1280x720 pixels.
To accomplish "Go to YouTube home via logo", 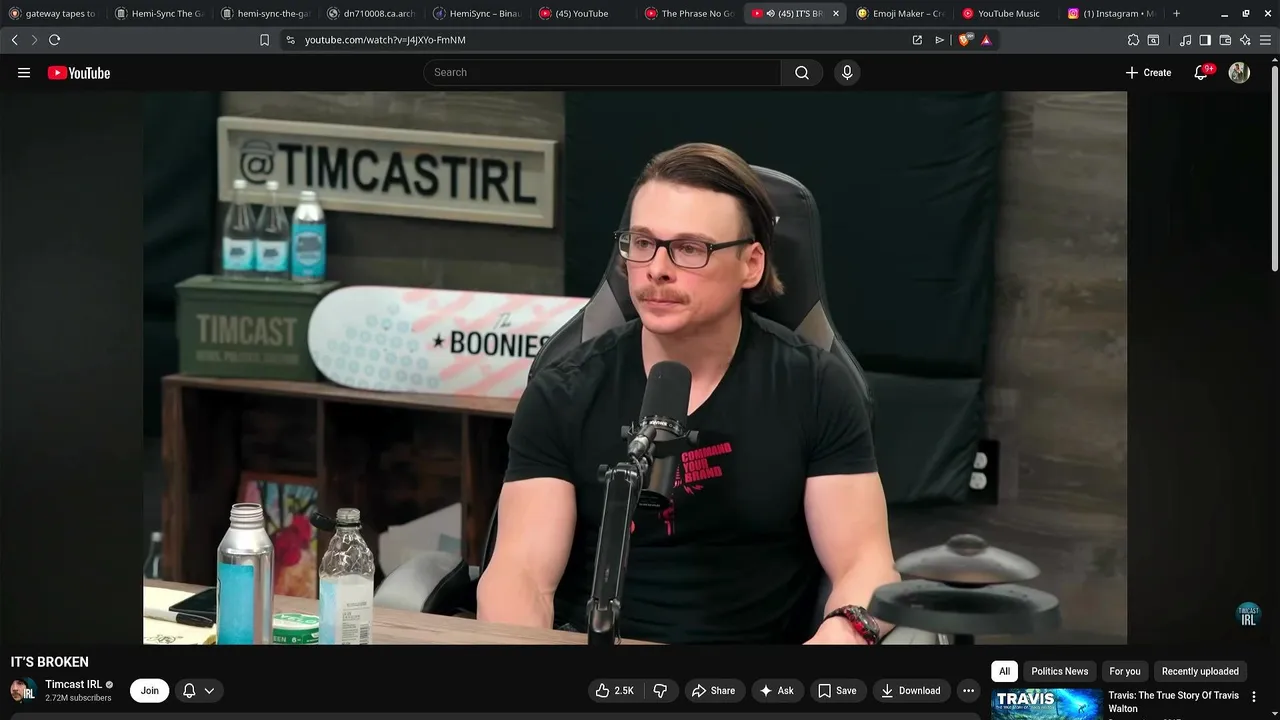I will (79, 73).
